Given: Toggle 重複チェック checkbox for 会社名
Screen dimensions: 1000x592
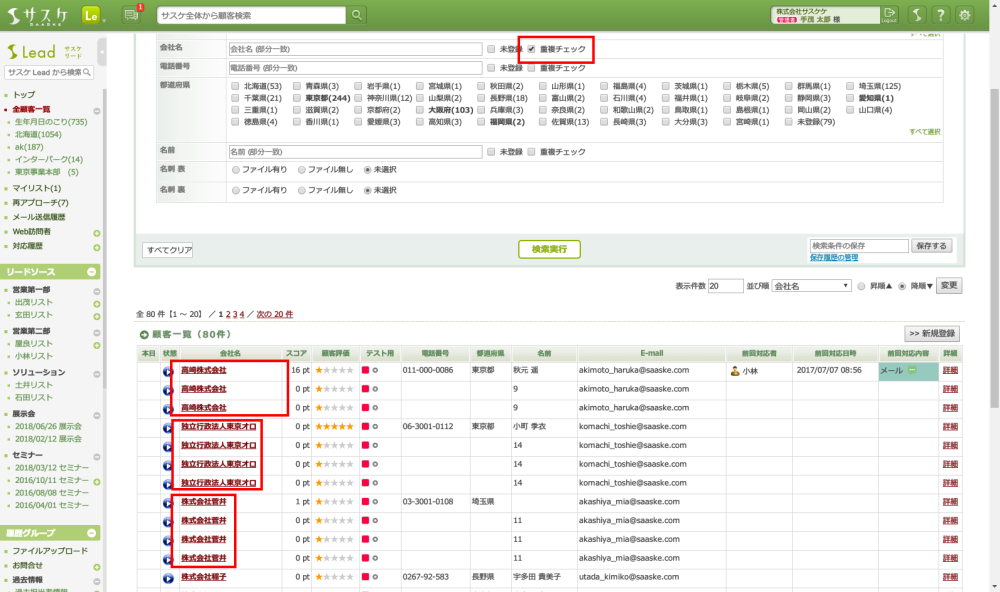Looking at the screenshot, I should (531, 49).
